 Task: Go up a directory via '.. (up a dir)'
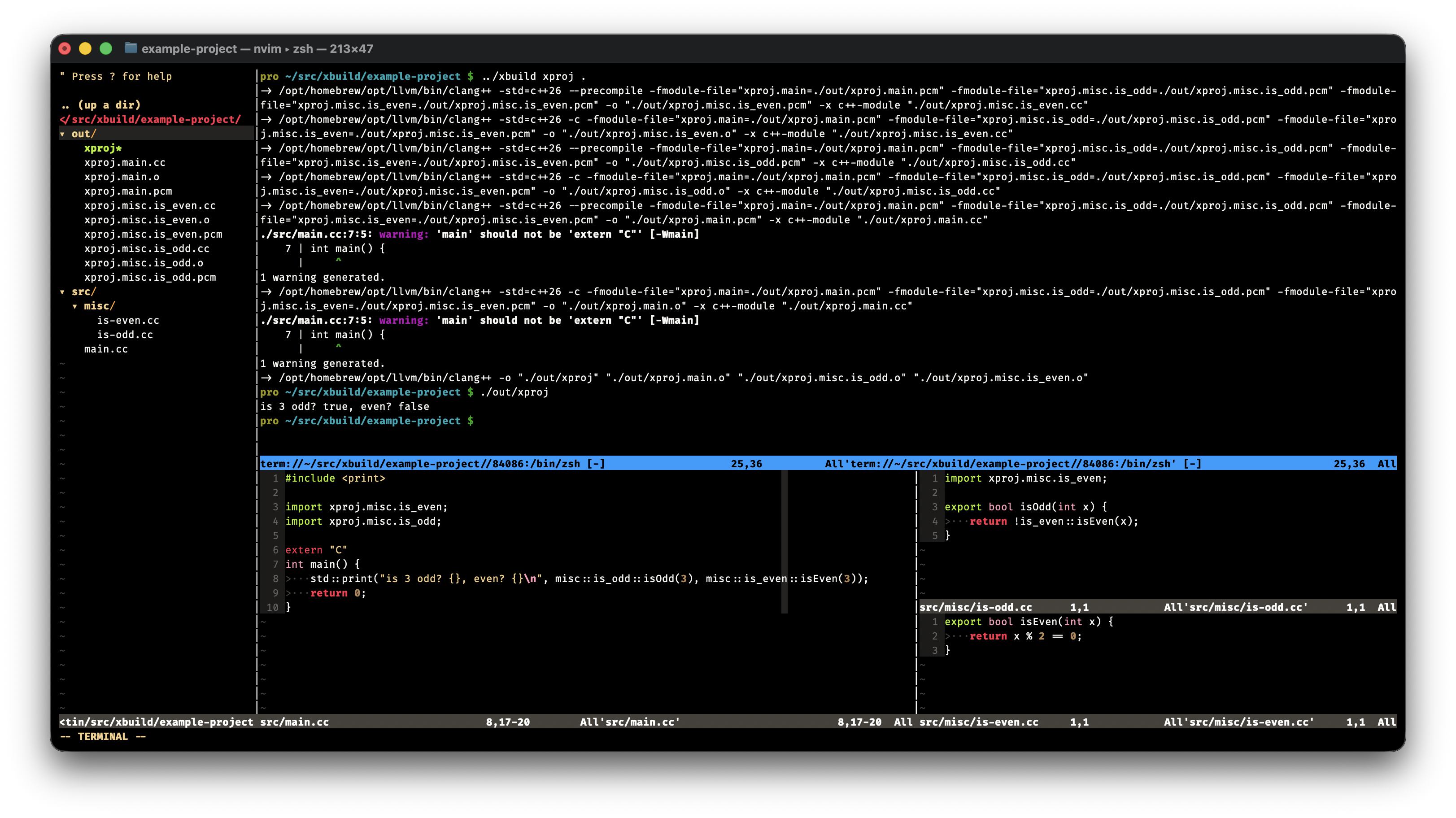[x=100, y=105]
